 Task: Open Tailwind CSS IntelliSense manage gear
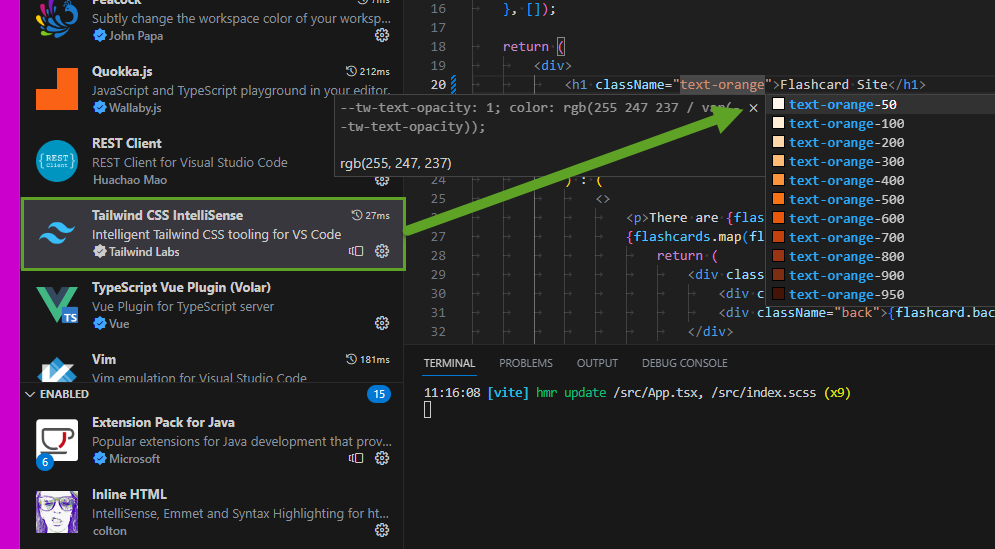click(381, 251)
